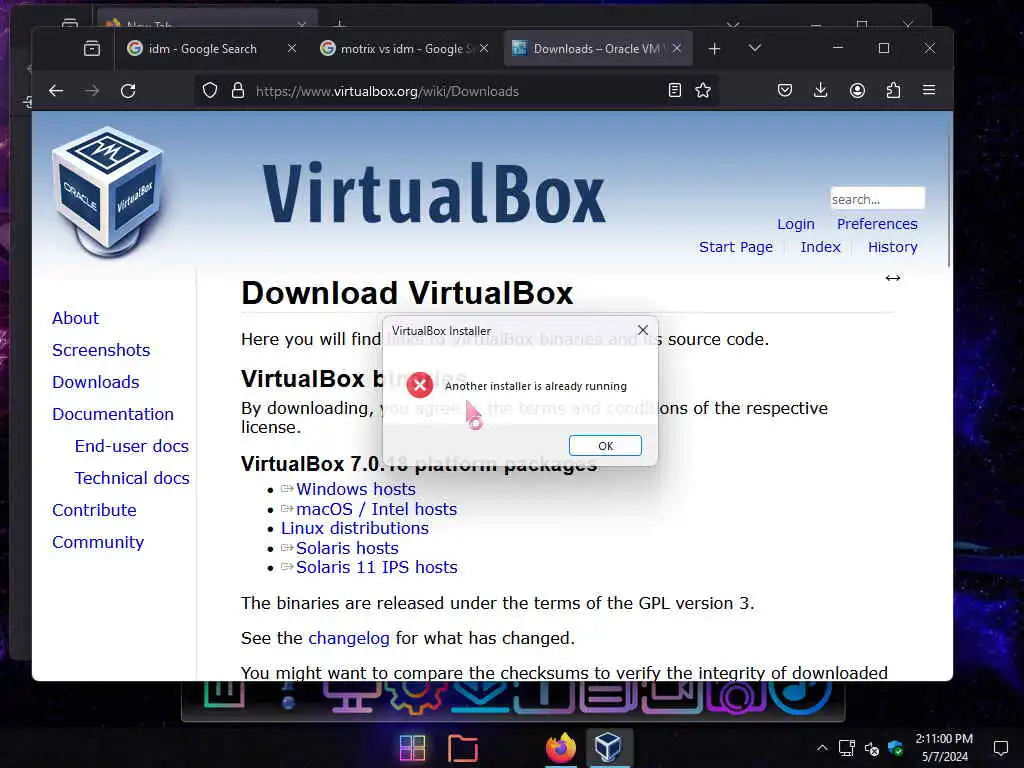The image size is (1024, 768).
Task: Click the Solaris 11 IPS hosts link
Action: tap(377, 567)
